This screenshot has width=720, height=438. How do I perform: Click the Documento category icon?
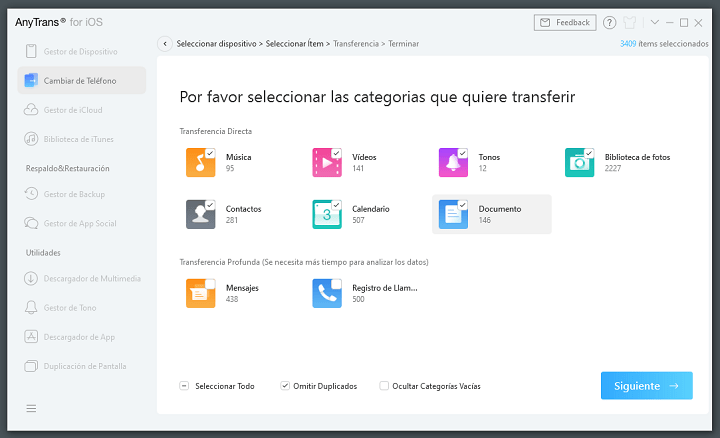pos(453,214)
